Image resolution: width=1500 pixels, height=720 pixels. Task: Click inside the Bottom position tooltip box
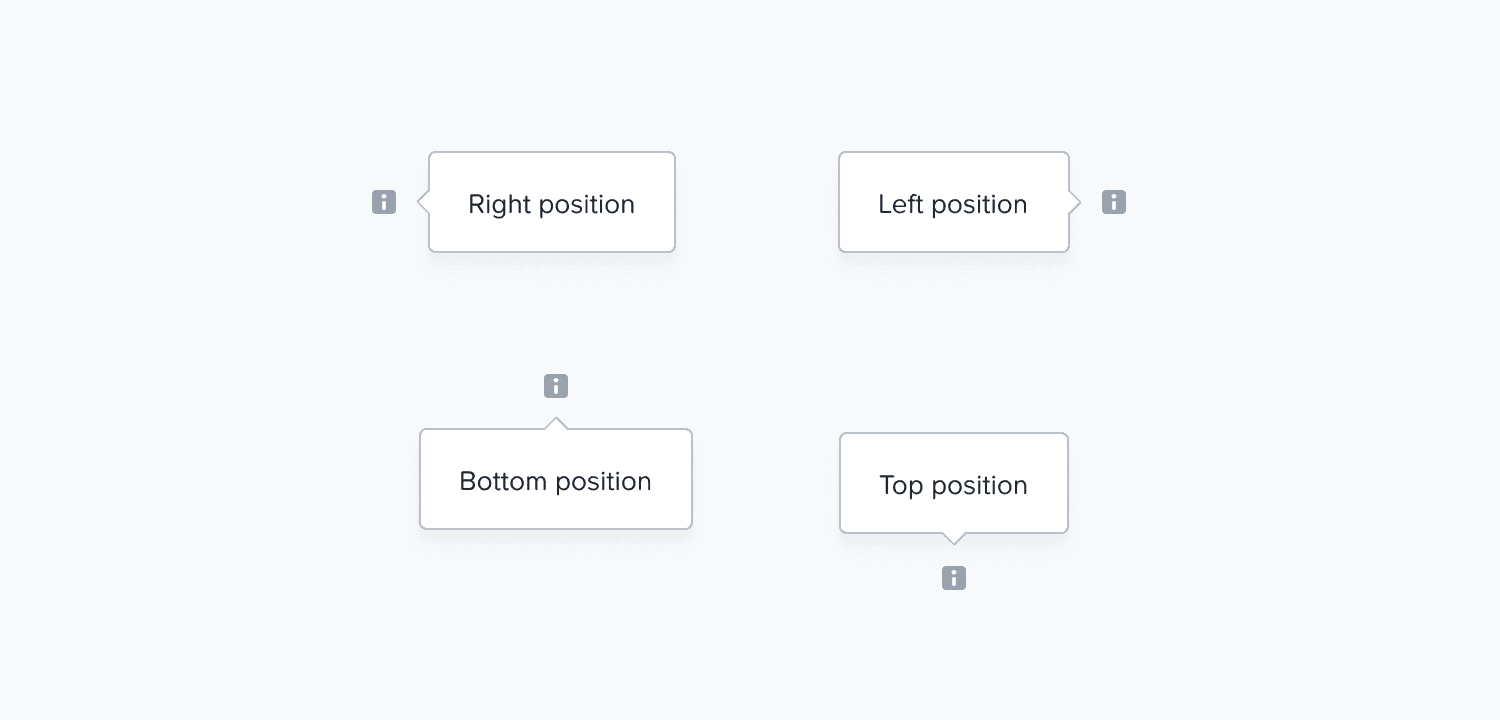point(555,479)
